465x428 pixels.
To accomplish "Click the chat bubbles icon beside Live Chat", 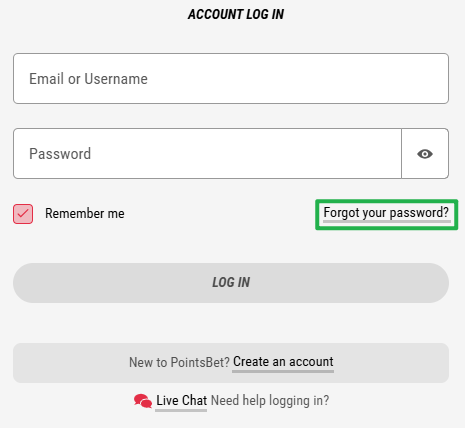I will click(143, 401).
